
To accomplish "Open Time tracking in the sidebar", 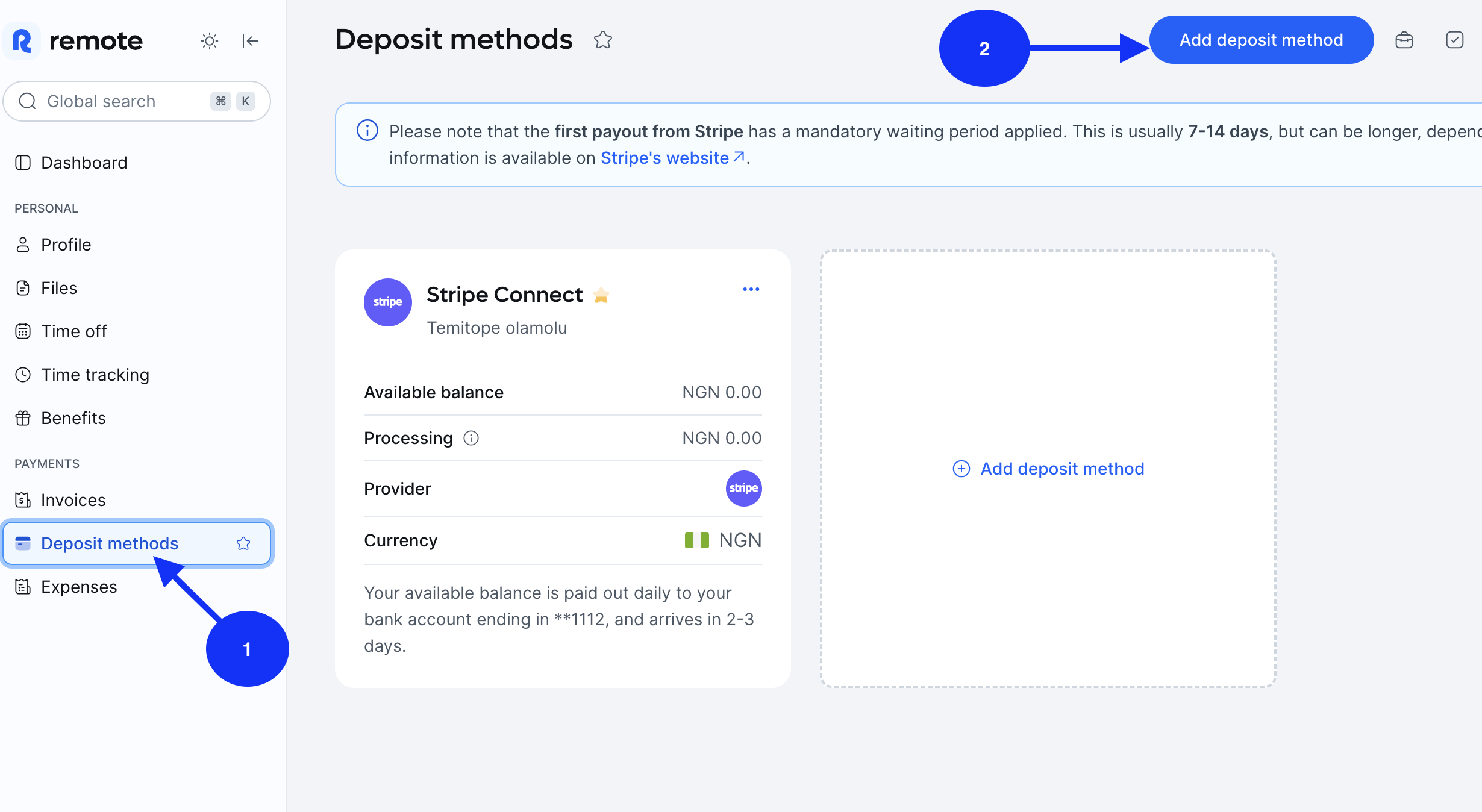I will [x=137, y=375].
